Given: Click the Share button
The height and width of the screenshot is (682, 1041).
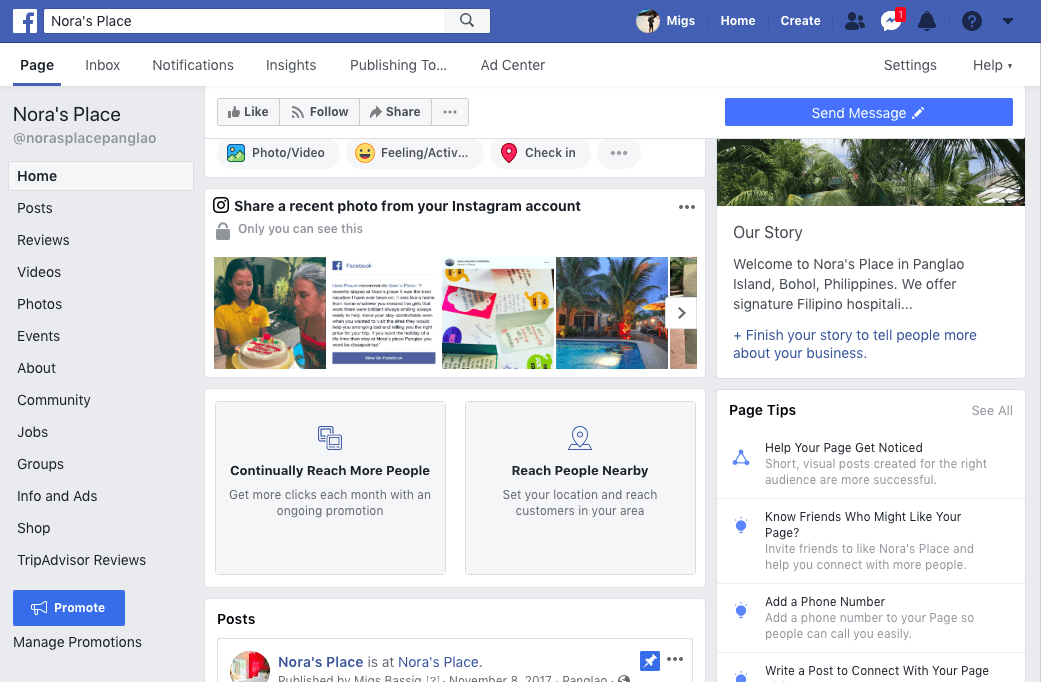Looking at the screenshot, I should click(396, 112).
